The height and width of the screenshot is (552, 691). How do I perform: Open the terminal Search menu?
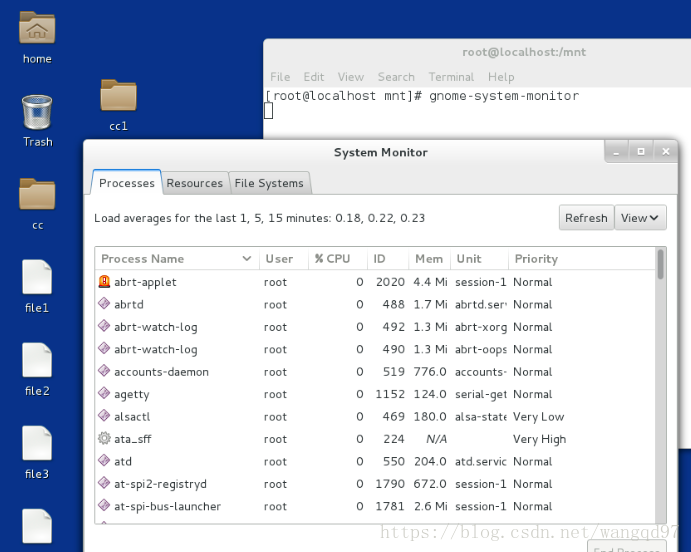396,77
